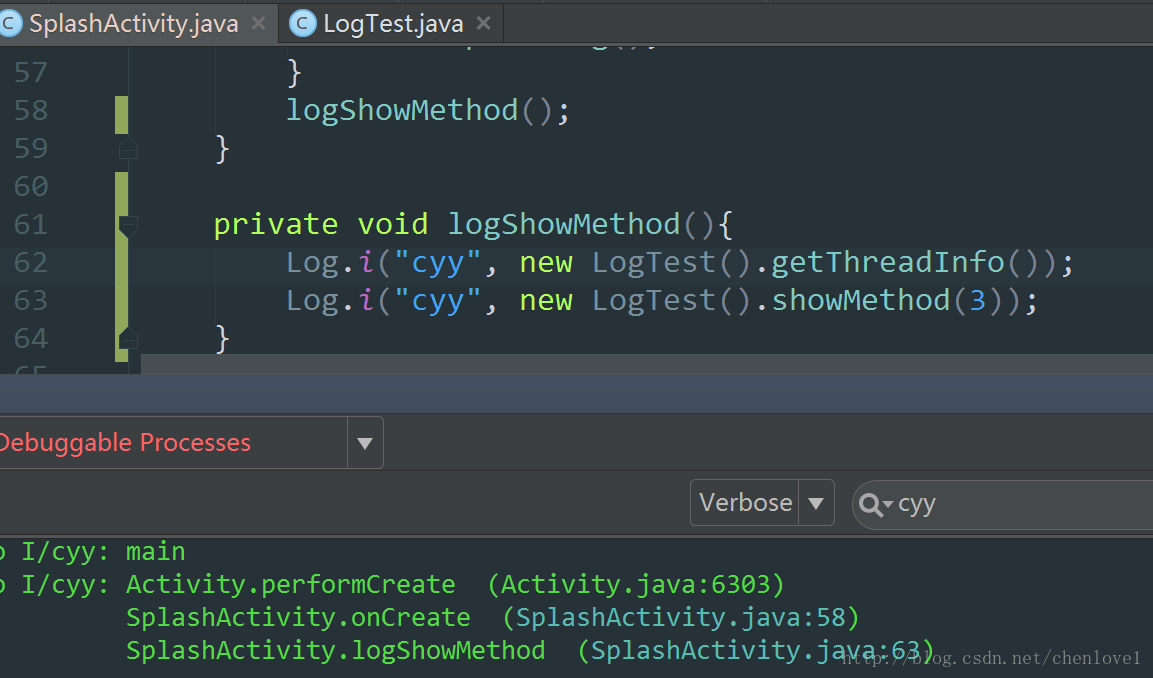Click line number 61 in the gutter
The height and width of the screenshot is (678, 1153).
(31, 224)
